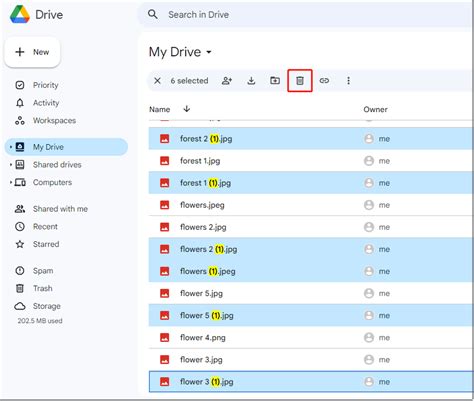
Task: Click the get link icon
Action: click(324, 81)
